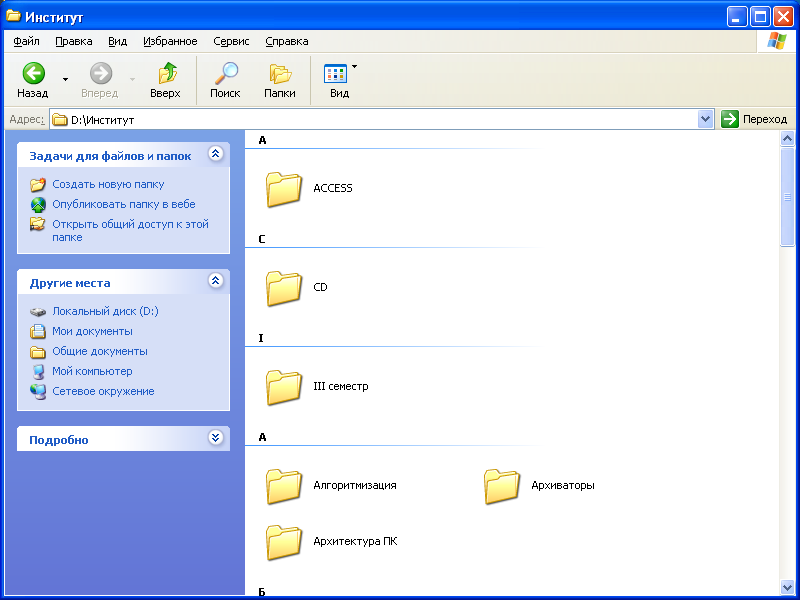The width and height of the screenshot is (800, 600).
Task: Go to Мои документы link
Action: pyautogui.click(x=92, y=331)
